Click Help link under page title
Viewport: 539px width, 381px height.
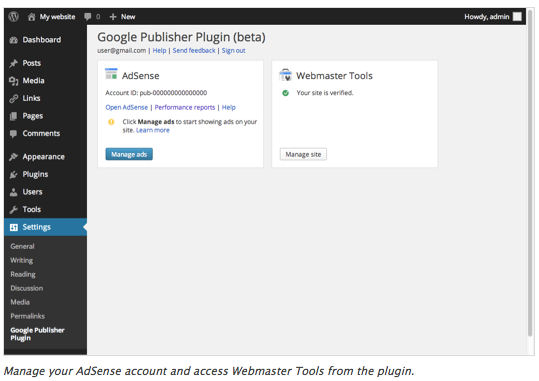(x=160, y=51)
